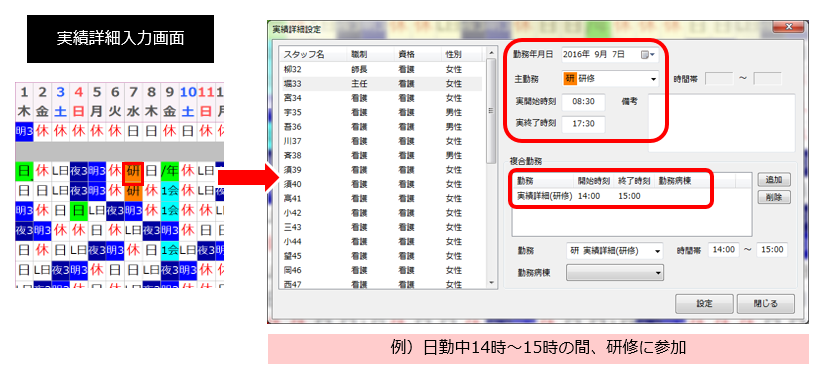This screenshot has height=385, width=827.
Task: Expand the empty 勤務病棟 dropdown
Action: pyautogui.click(x=614, y=273)
